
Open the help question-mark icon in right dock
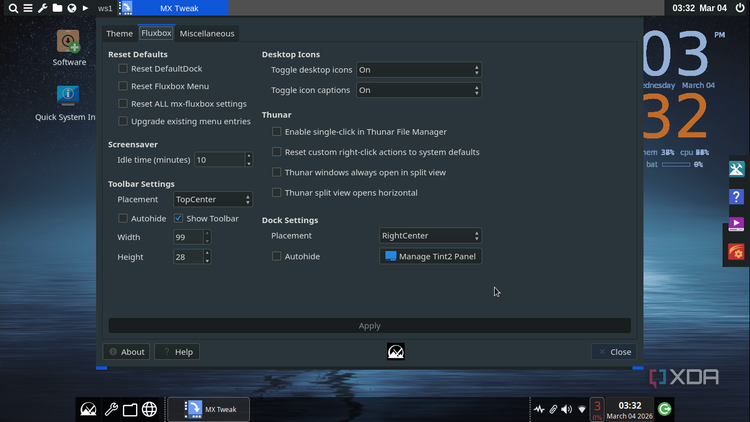pyautogui.click(x=736, y=197)
